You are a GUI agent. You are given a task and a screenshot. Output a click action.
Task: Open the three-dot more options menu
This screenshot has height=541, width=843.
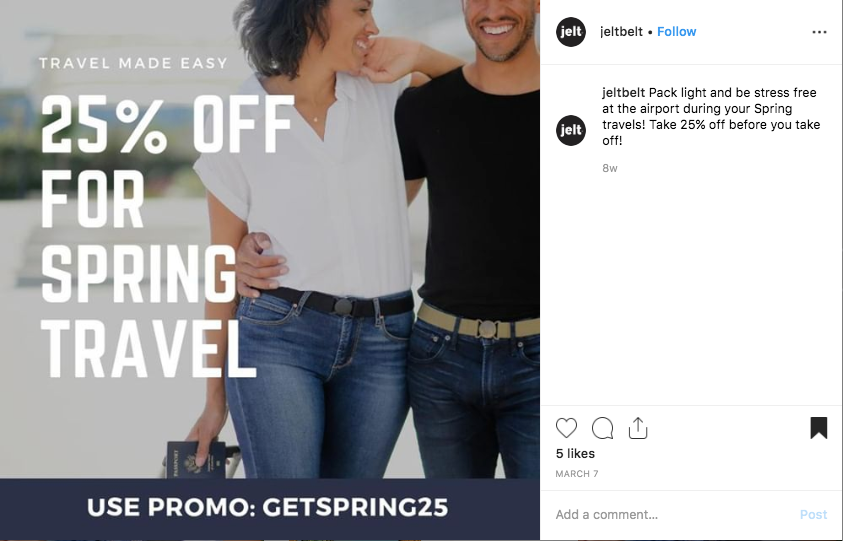tap(819, 32)
